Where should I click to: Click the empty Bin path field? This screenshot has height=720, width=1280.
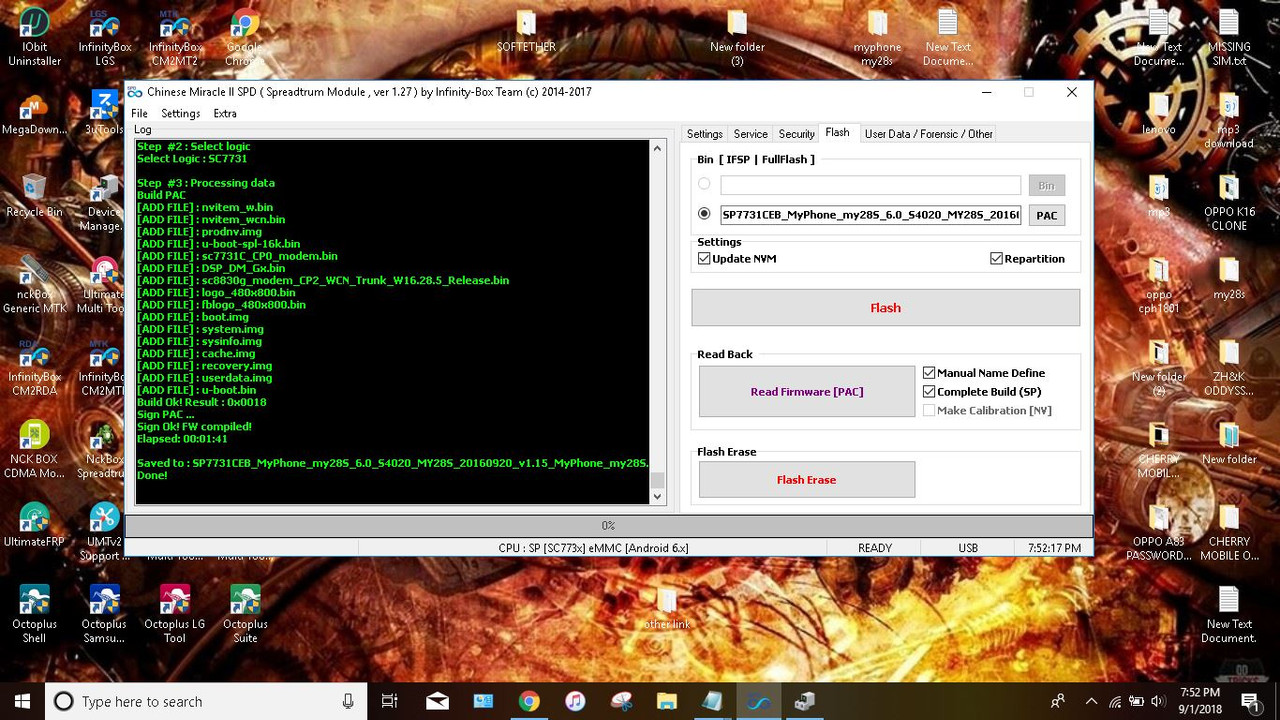[870, 185]
